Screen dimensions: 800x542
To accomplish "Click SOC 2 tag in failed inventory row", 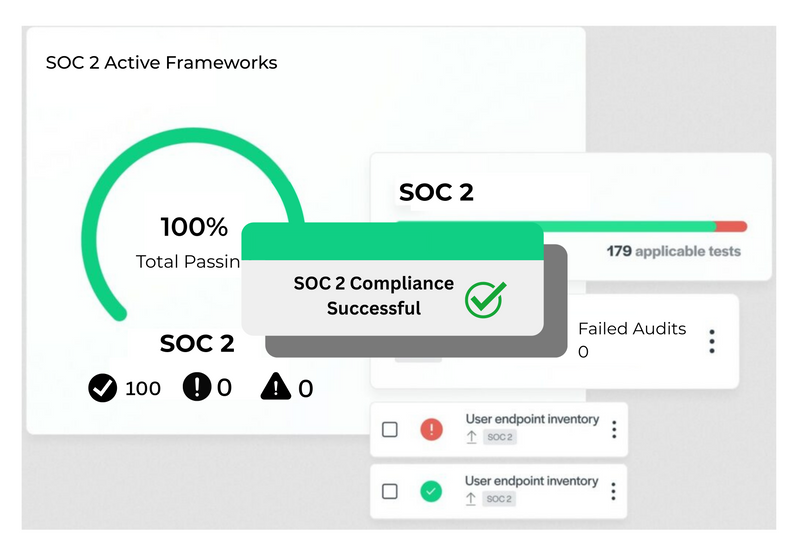I will (x=500, y=437).
